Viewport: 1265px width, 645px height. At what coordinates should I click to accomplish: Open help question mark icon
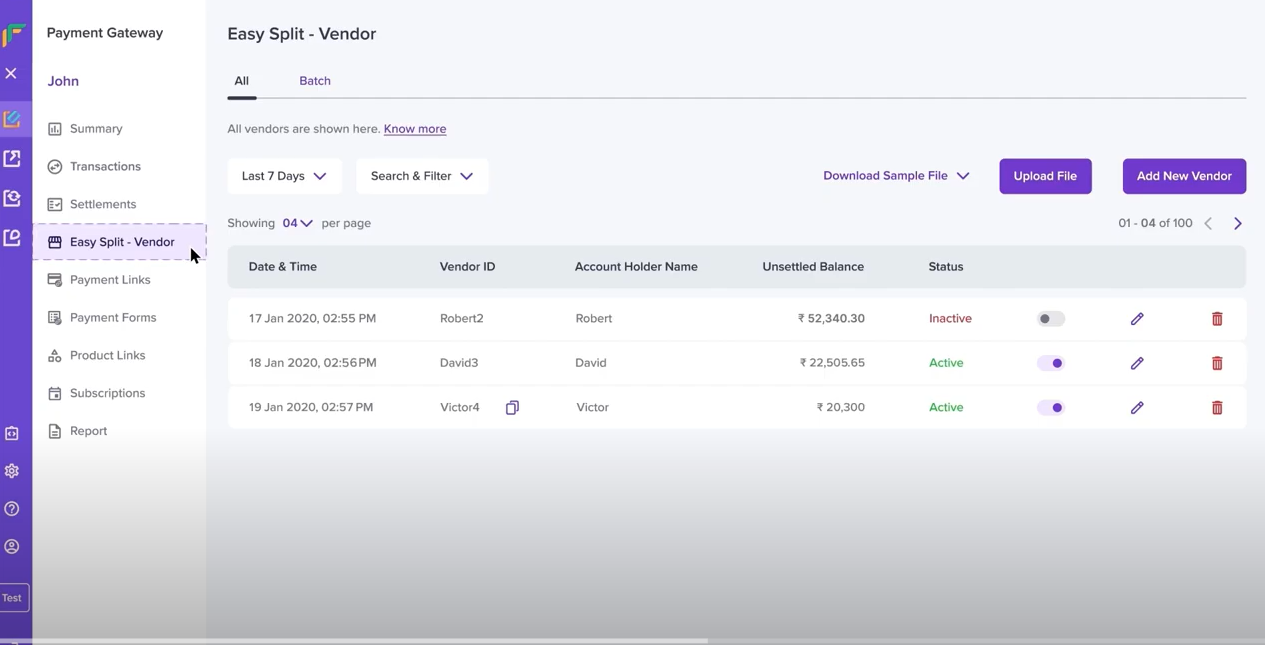12,509
